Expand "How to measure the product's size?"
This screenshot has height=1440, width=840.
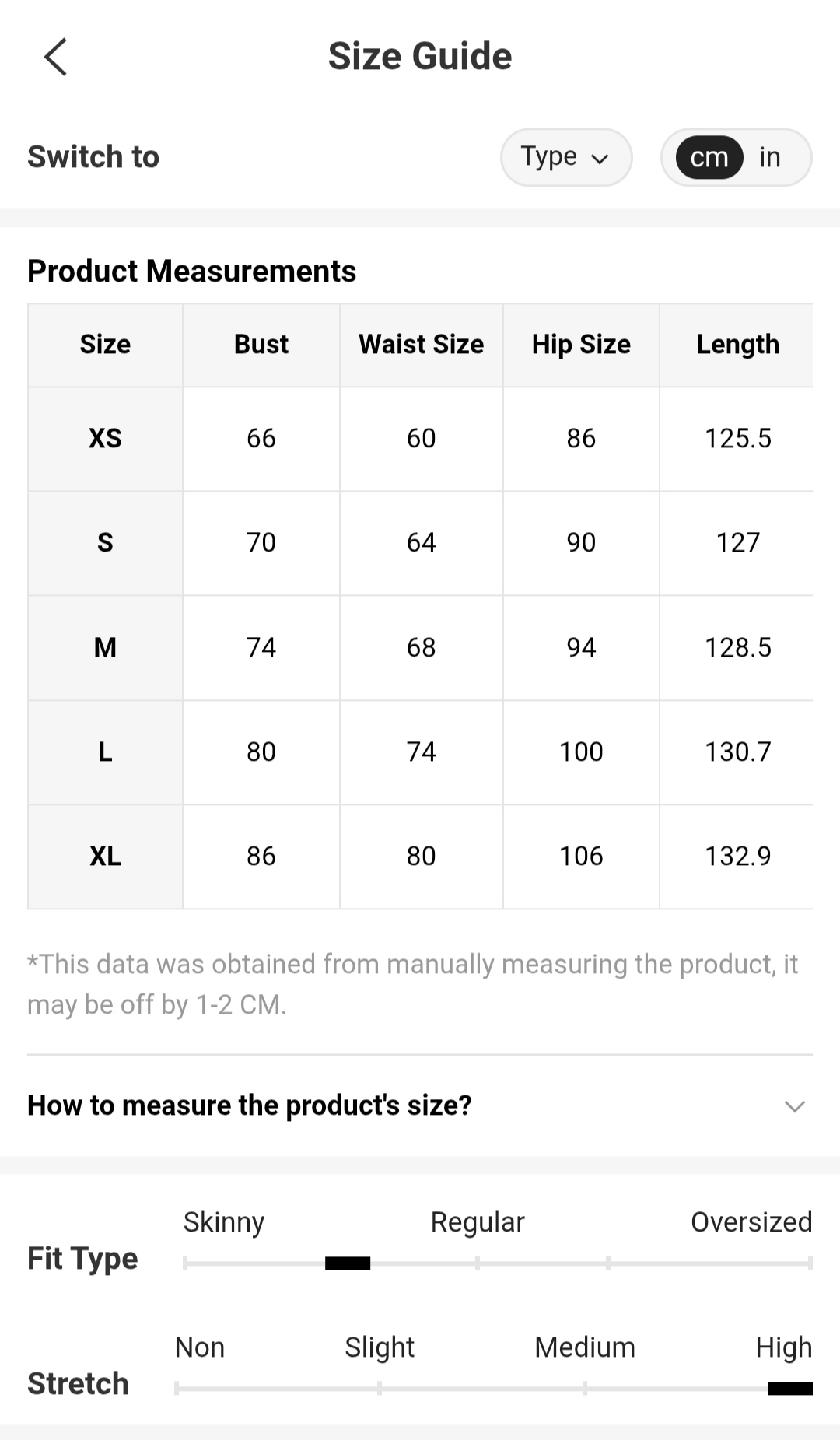coord(250,1105)
